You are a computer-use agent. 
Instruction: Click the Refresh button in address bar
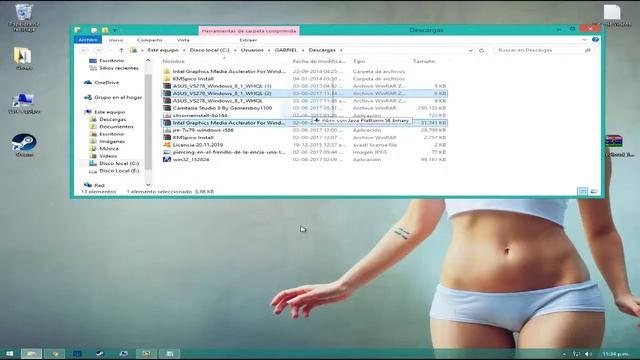click(x=482, y=50)
